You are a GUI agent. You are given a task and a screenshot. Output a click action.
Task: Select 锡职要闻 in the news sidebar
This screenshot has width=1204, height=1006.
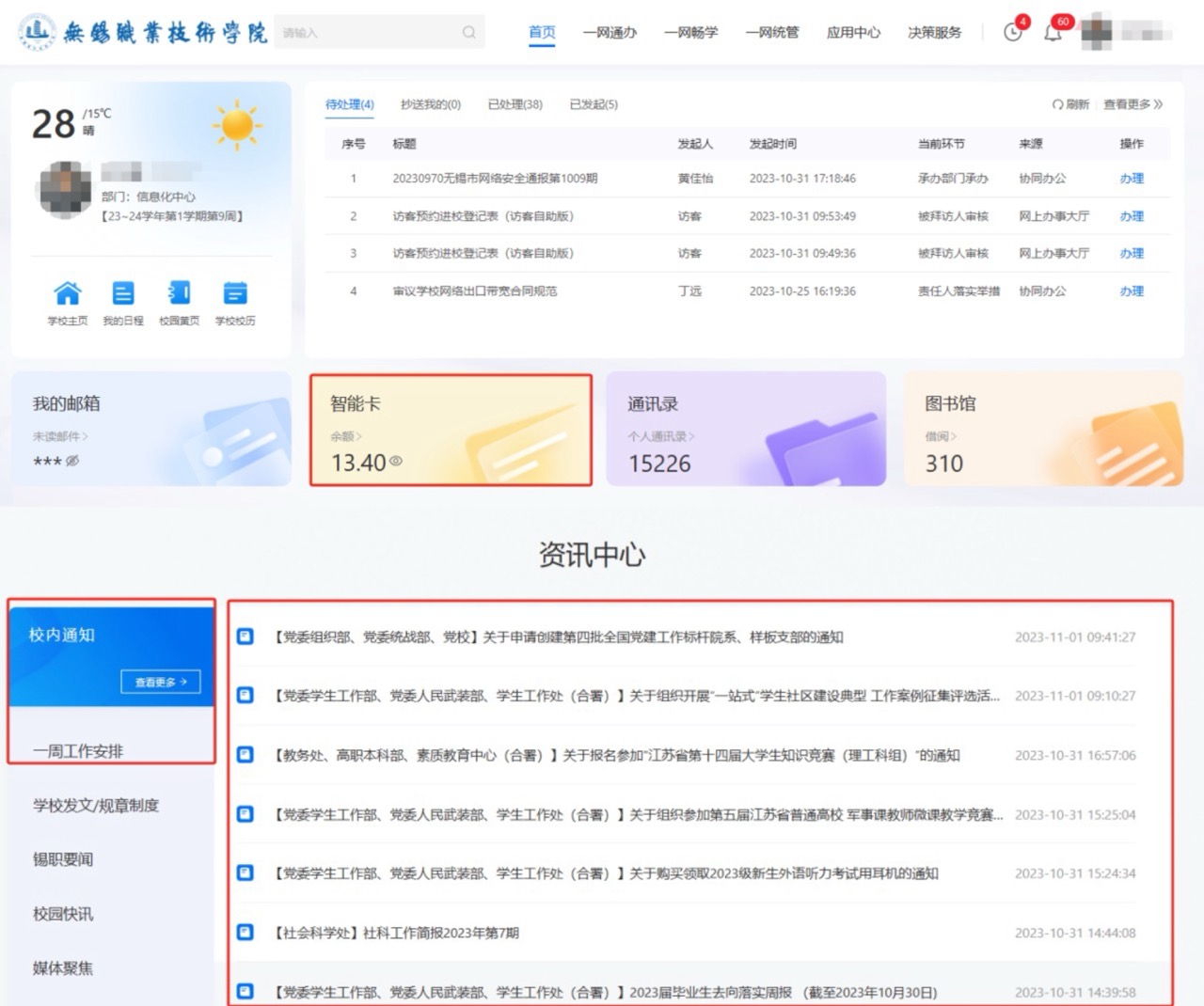63,859
